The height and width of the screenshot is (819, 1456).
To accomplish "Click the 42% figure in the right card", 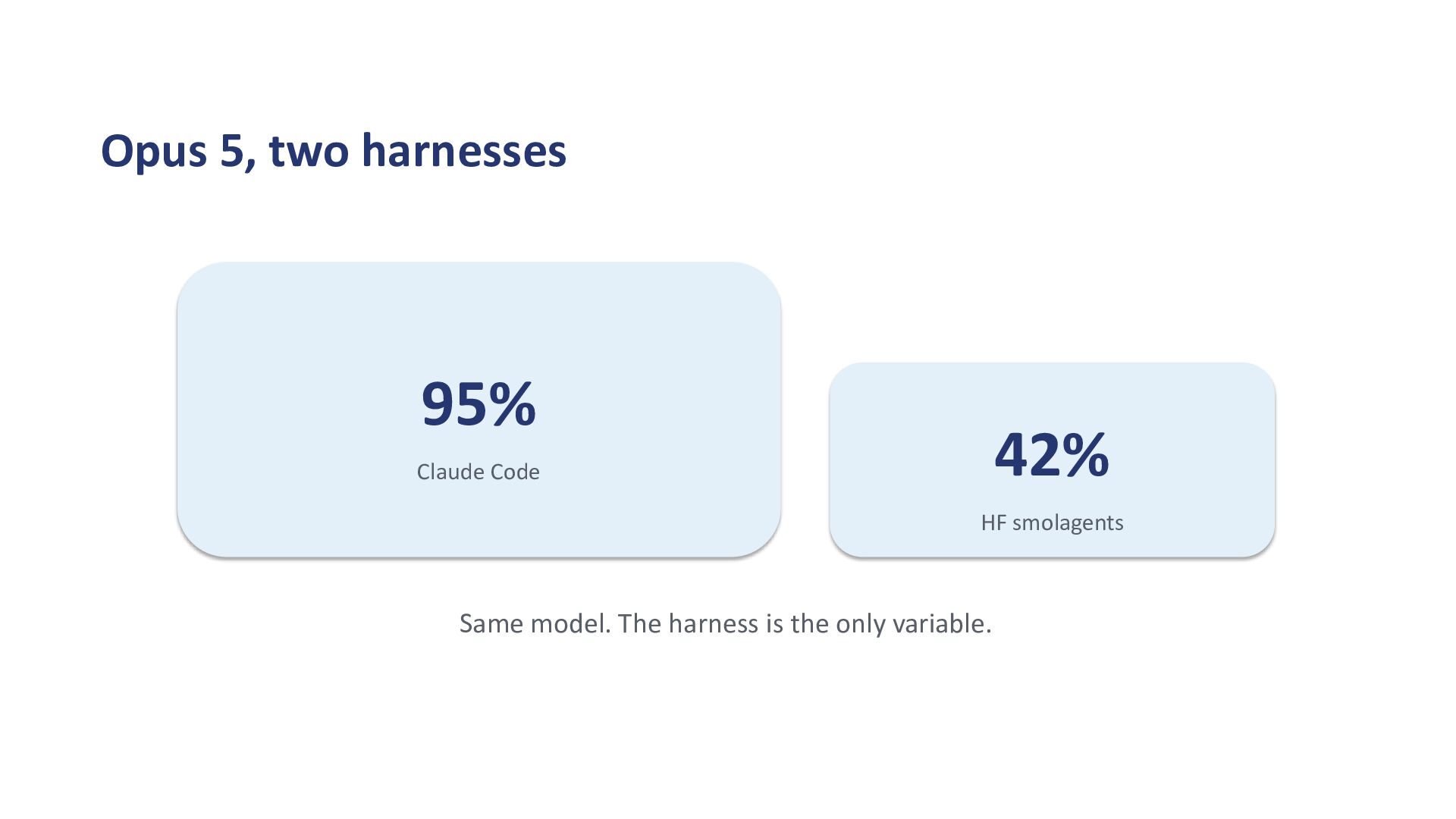I will pyautogui.click(x=1052, y=455).
